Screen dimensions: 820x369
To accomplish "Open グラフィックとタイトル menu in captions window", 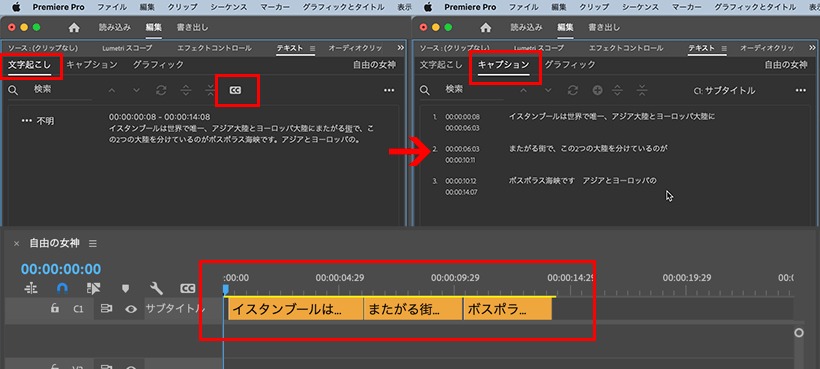I will click(755, 7).
